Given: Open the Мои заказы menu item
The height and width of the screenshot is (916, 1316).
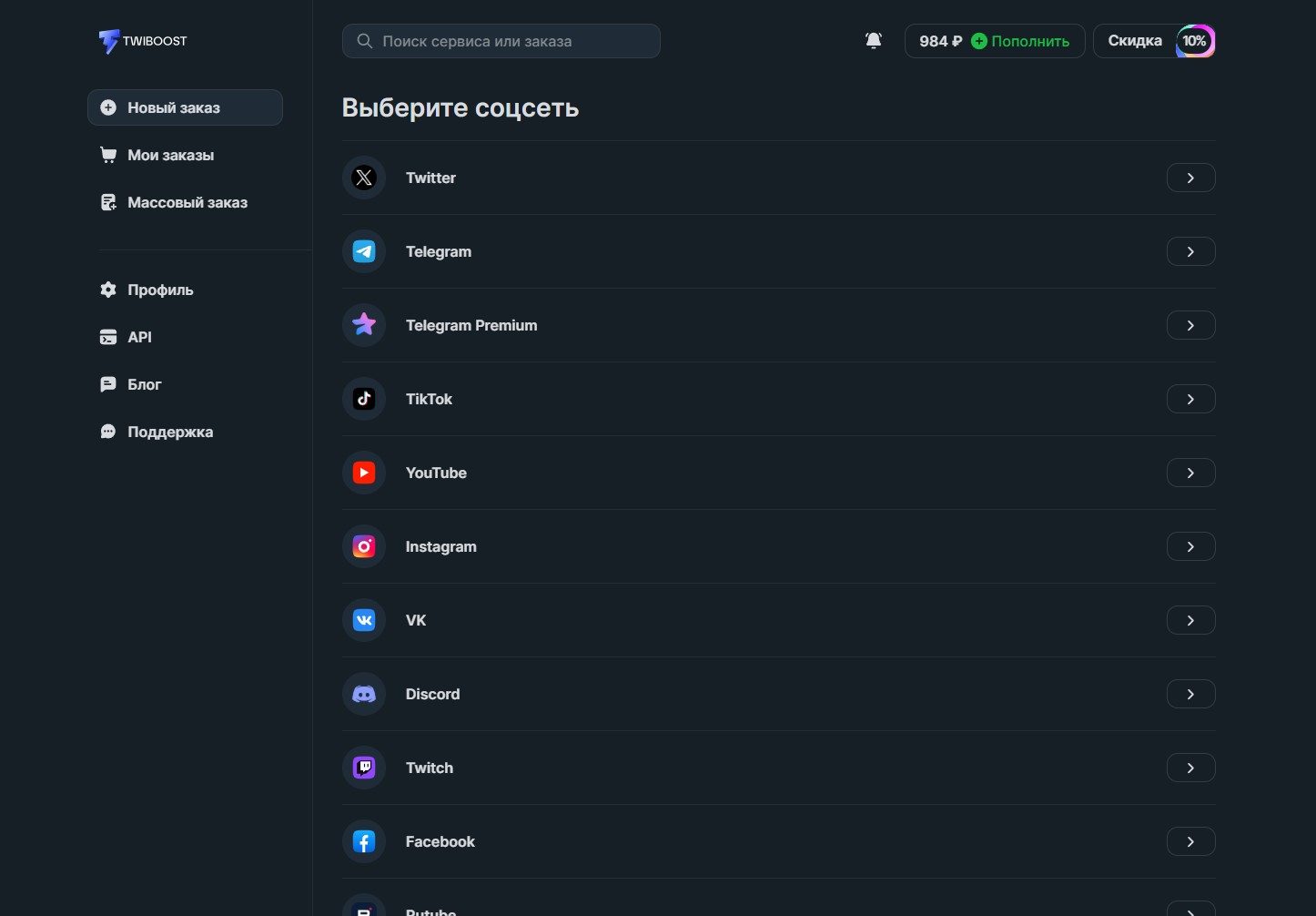Looking at the screenshot, I should coord(170,155).
